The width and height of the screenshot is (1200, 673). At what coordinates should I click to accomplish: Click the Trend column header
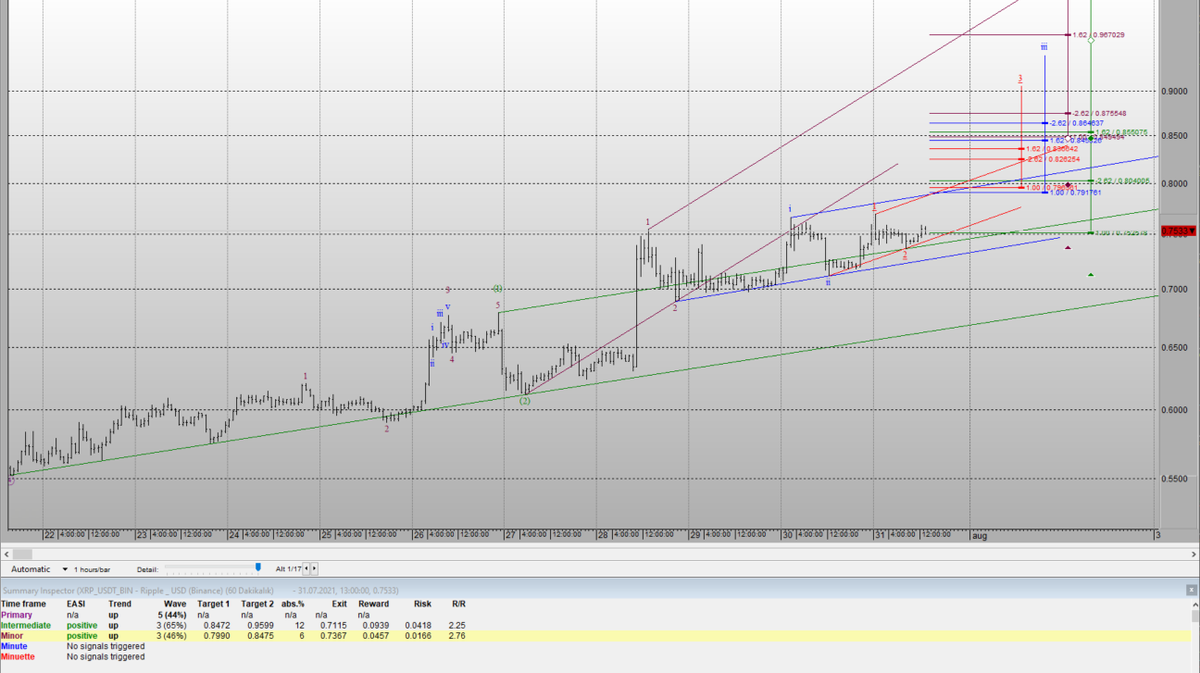(119, 604)
